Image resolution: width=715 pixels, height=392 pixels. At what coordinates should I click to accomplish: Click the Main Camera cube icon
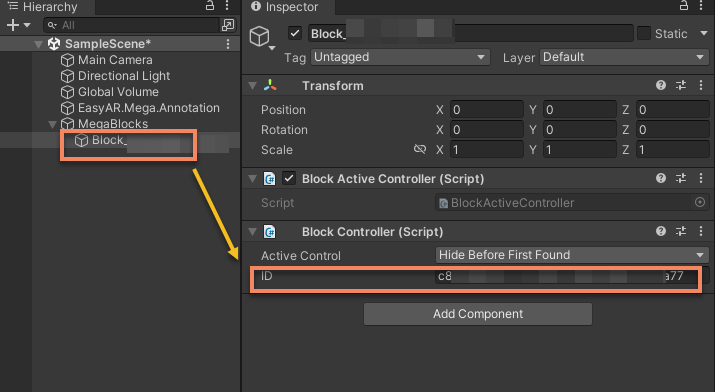(67, 60)
